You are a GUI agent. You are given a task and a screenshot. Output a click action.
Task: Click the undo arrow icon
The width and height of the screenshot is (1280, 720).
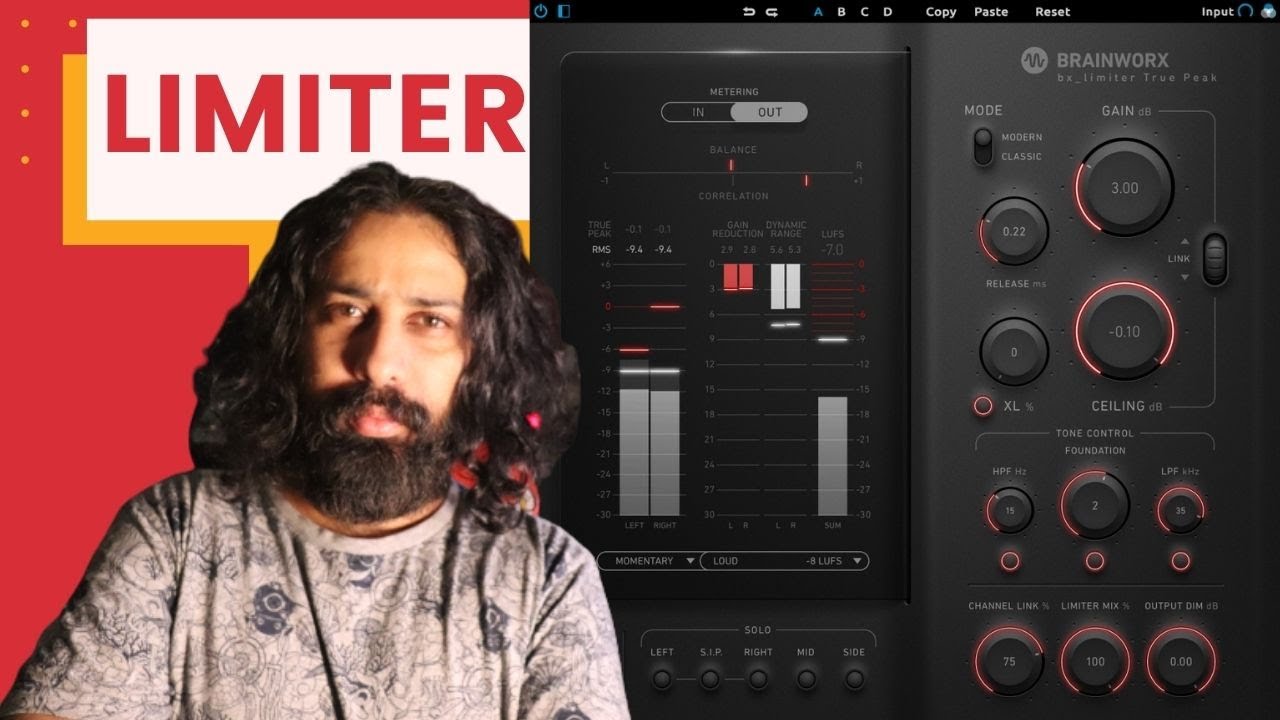coord(749,12)
